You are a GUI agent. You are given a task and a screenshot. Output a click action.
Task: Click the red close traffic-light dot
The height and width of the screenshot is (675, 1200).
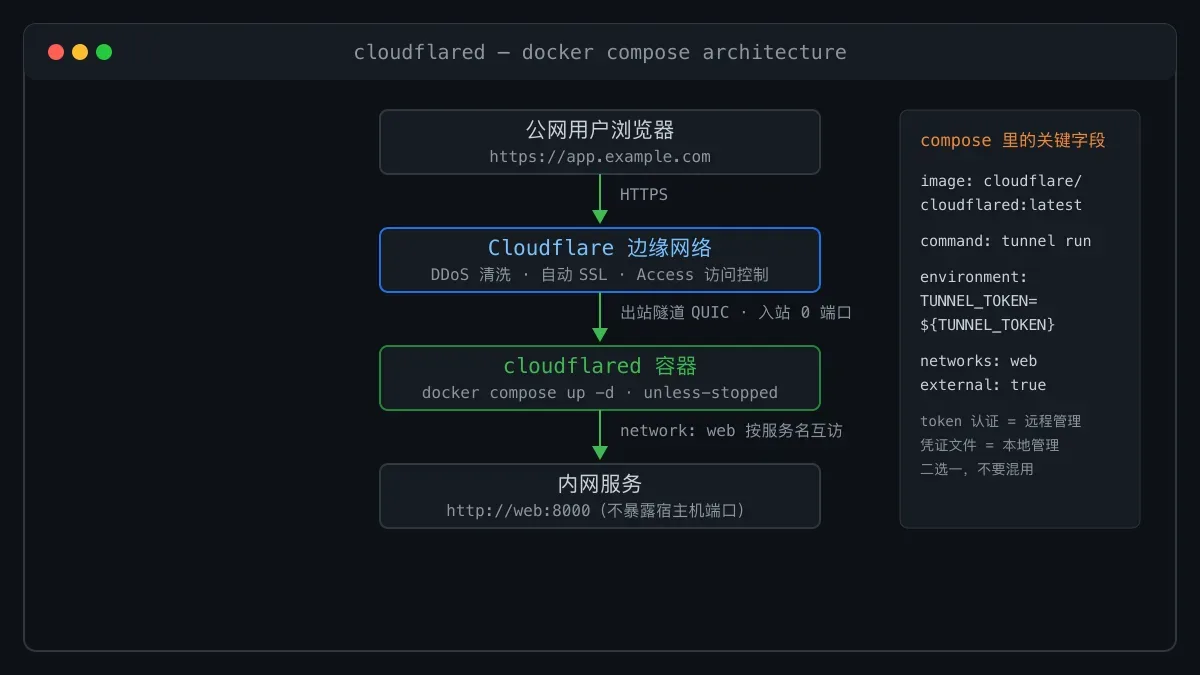pos(56,52)
